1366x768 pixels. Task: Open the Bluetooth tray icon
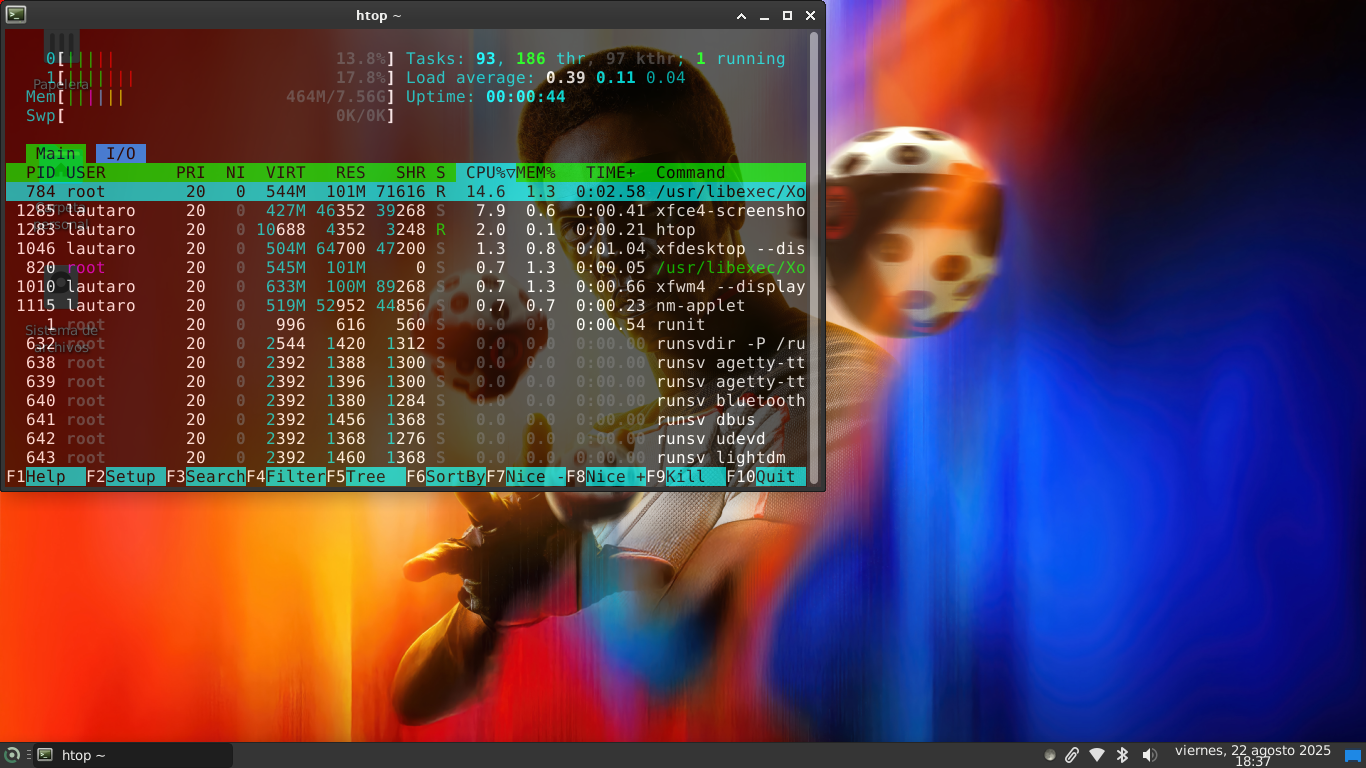1122,755
